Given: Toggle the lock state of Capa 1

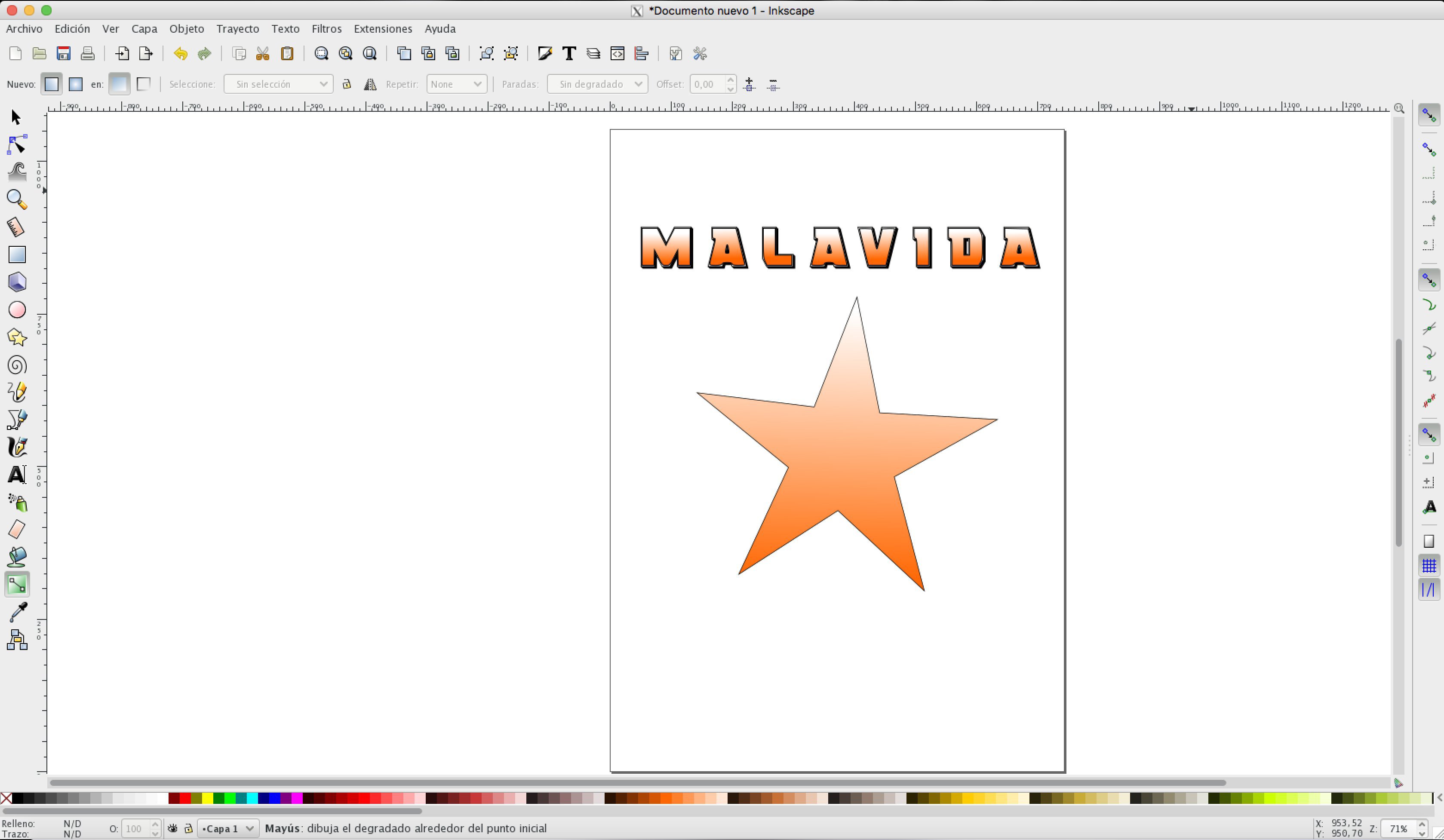Looking at the screenshot, I should (x=188, y=828).
